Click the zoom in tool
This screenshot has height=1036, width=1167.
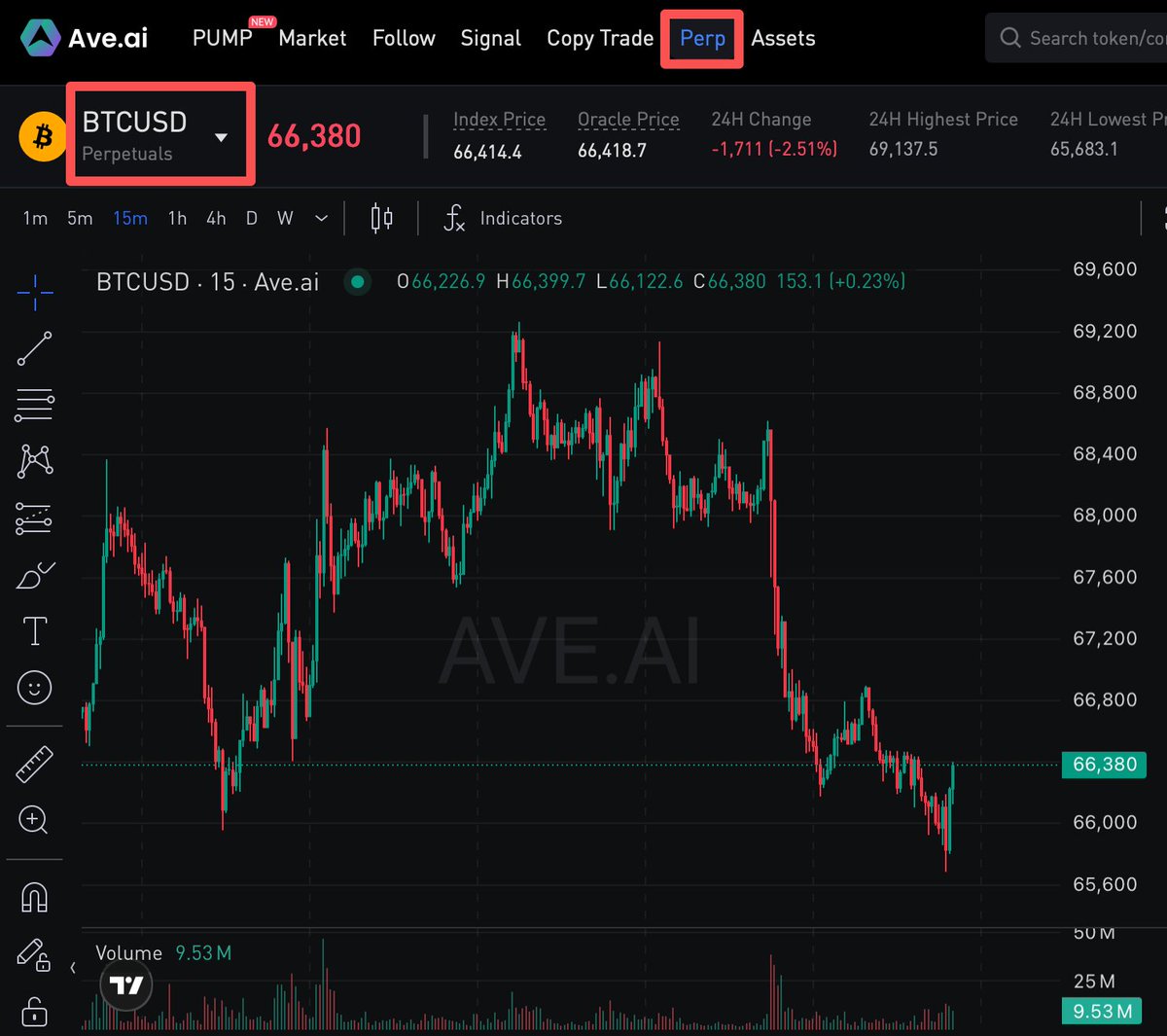(x=33, y=820)
